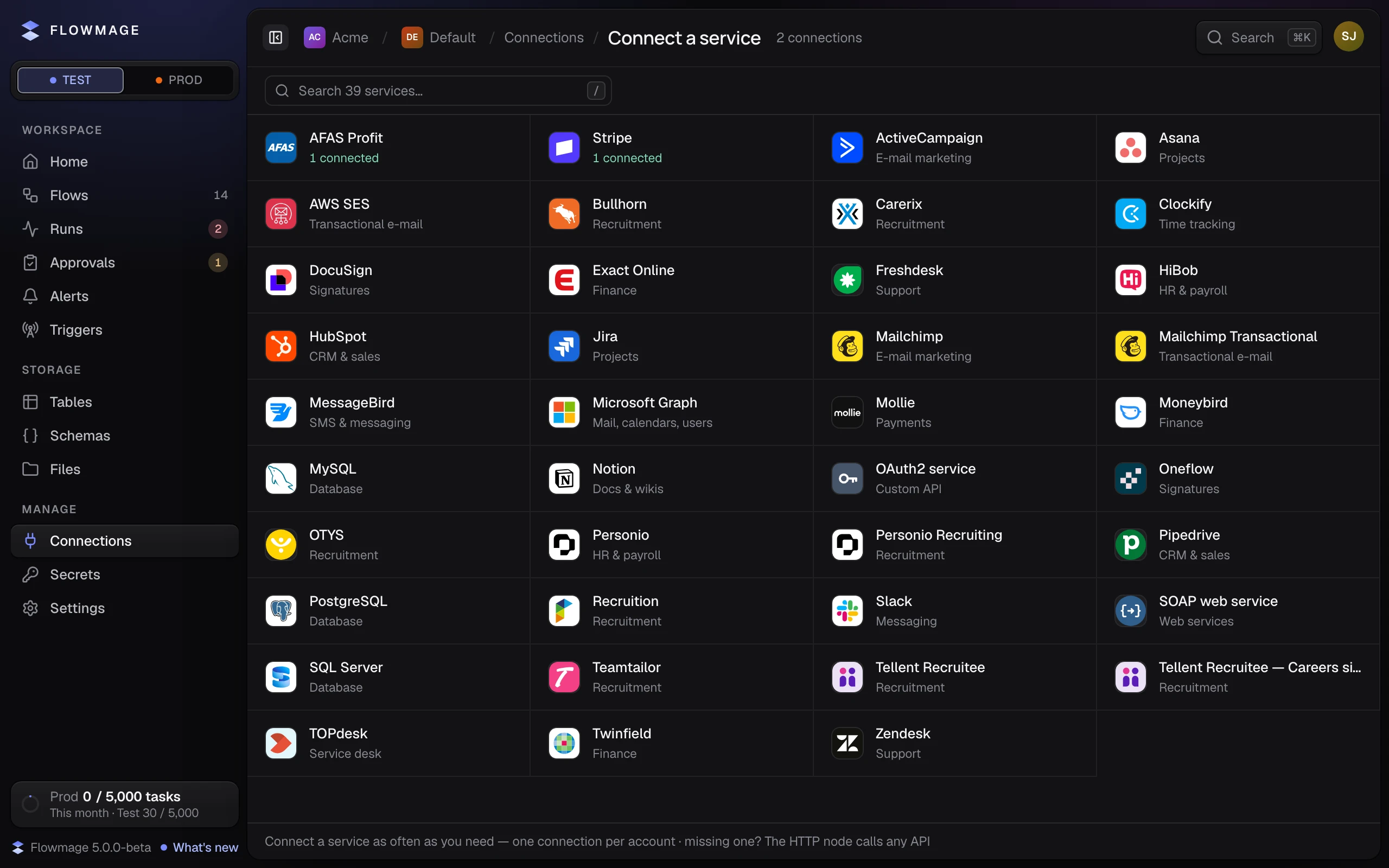
Task: Click the Asana logo icon
Action: (x=1130, y=148)
